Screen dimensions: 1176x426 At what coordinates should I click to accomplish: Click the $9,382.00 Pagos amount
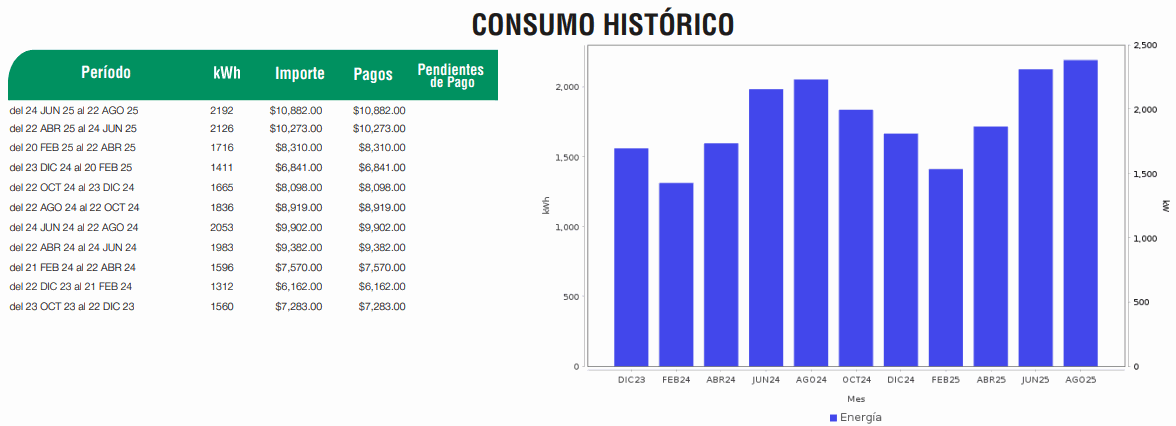pos(382,248)
